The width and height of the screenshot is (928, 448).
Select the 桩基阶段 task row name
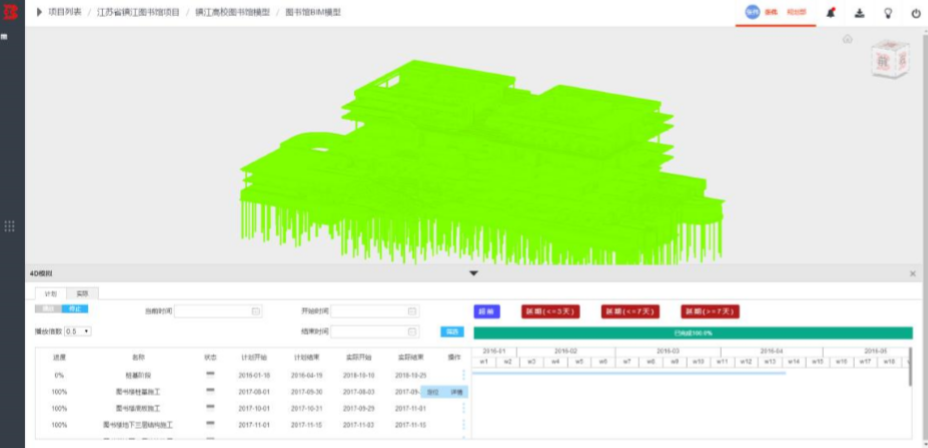coord(138,375)
